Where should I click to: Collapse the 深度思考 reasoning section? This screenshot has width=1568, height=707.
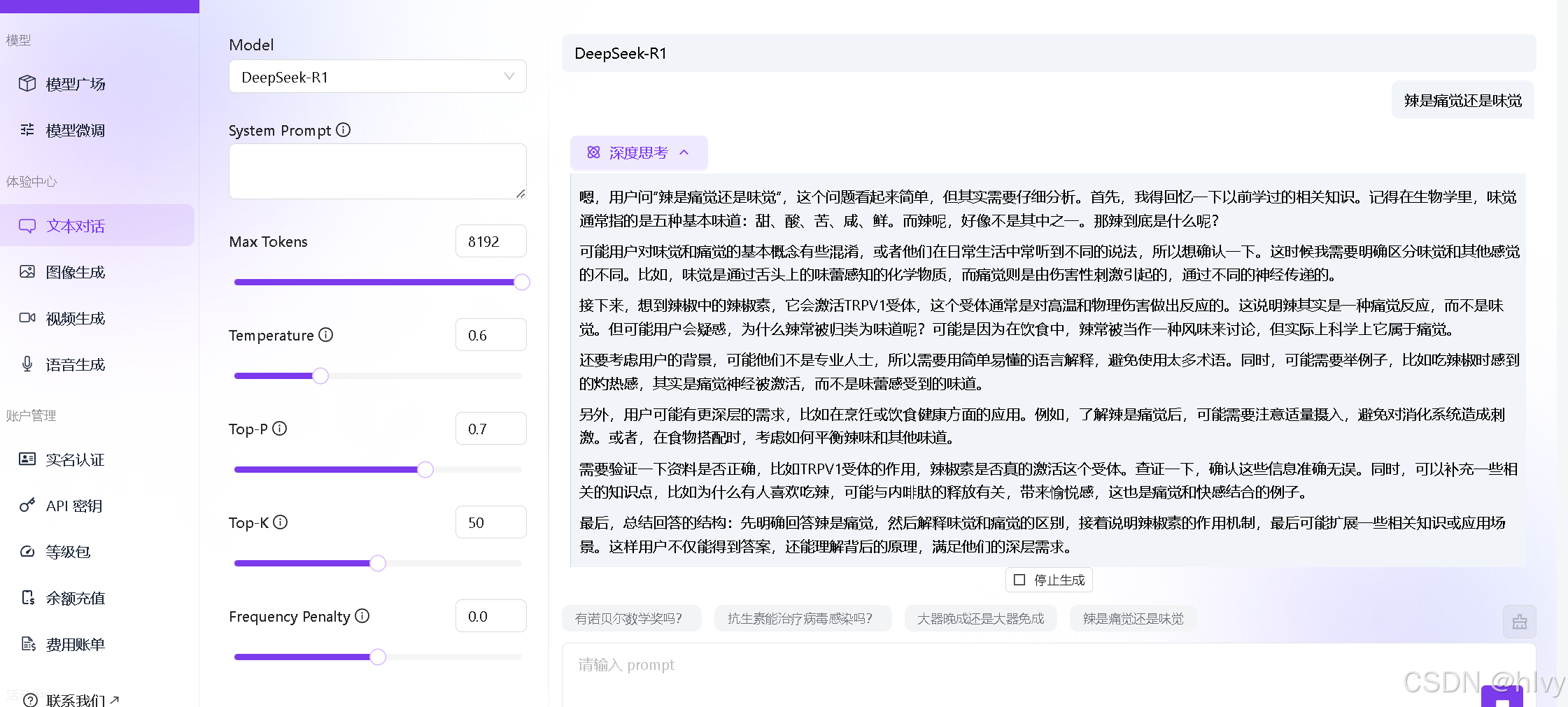pyautogui.click(x=639, y=152)
